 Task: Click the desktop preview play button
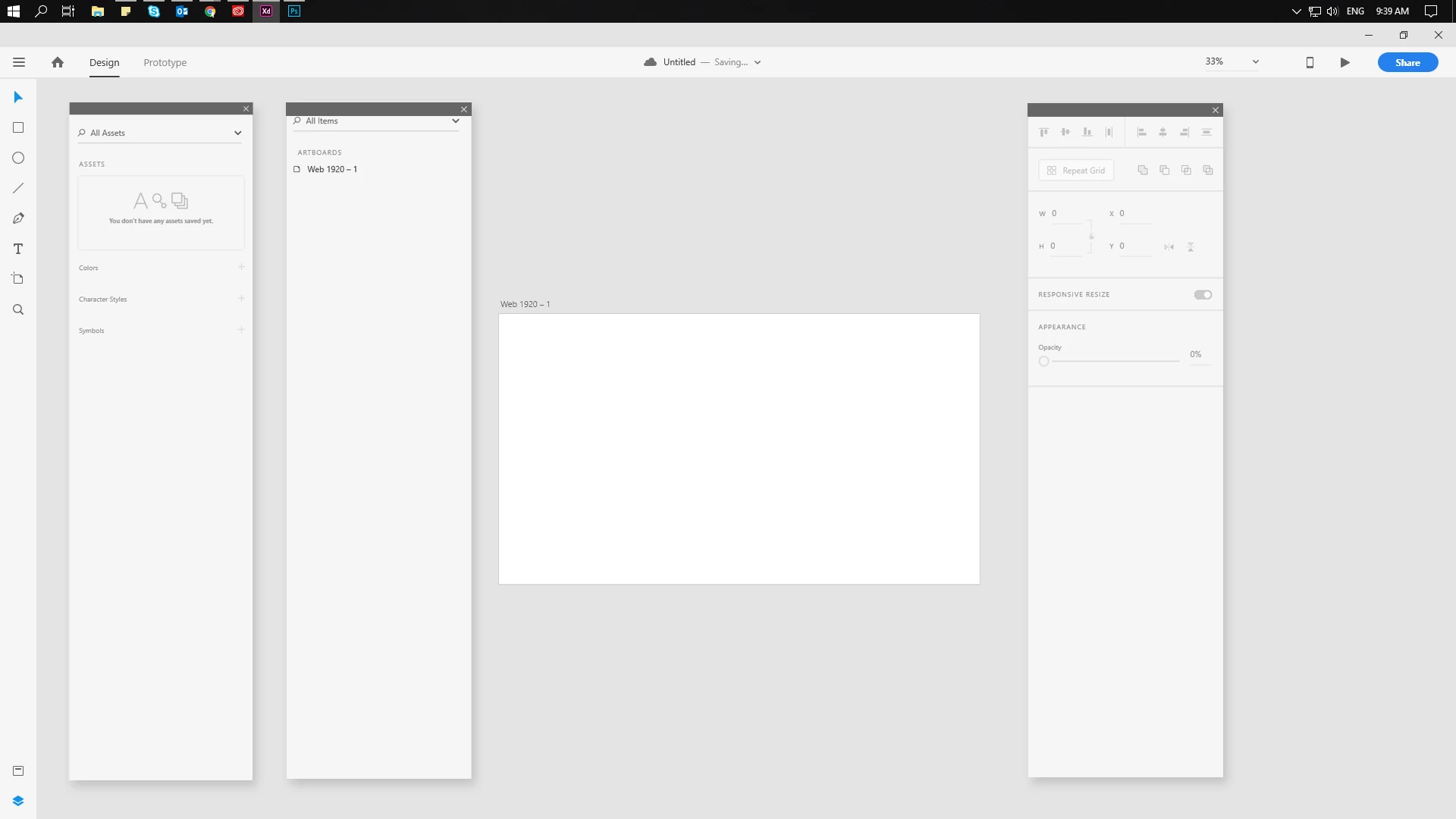pos(1345,62)
